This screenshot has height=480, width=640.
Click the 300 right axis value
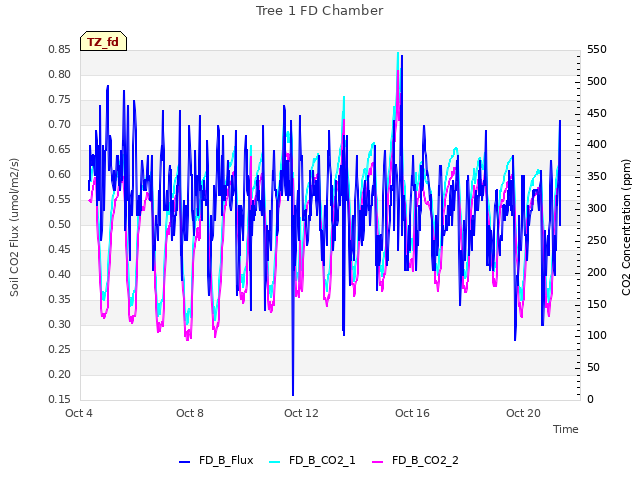[597, 209]
